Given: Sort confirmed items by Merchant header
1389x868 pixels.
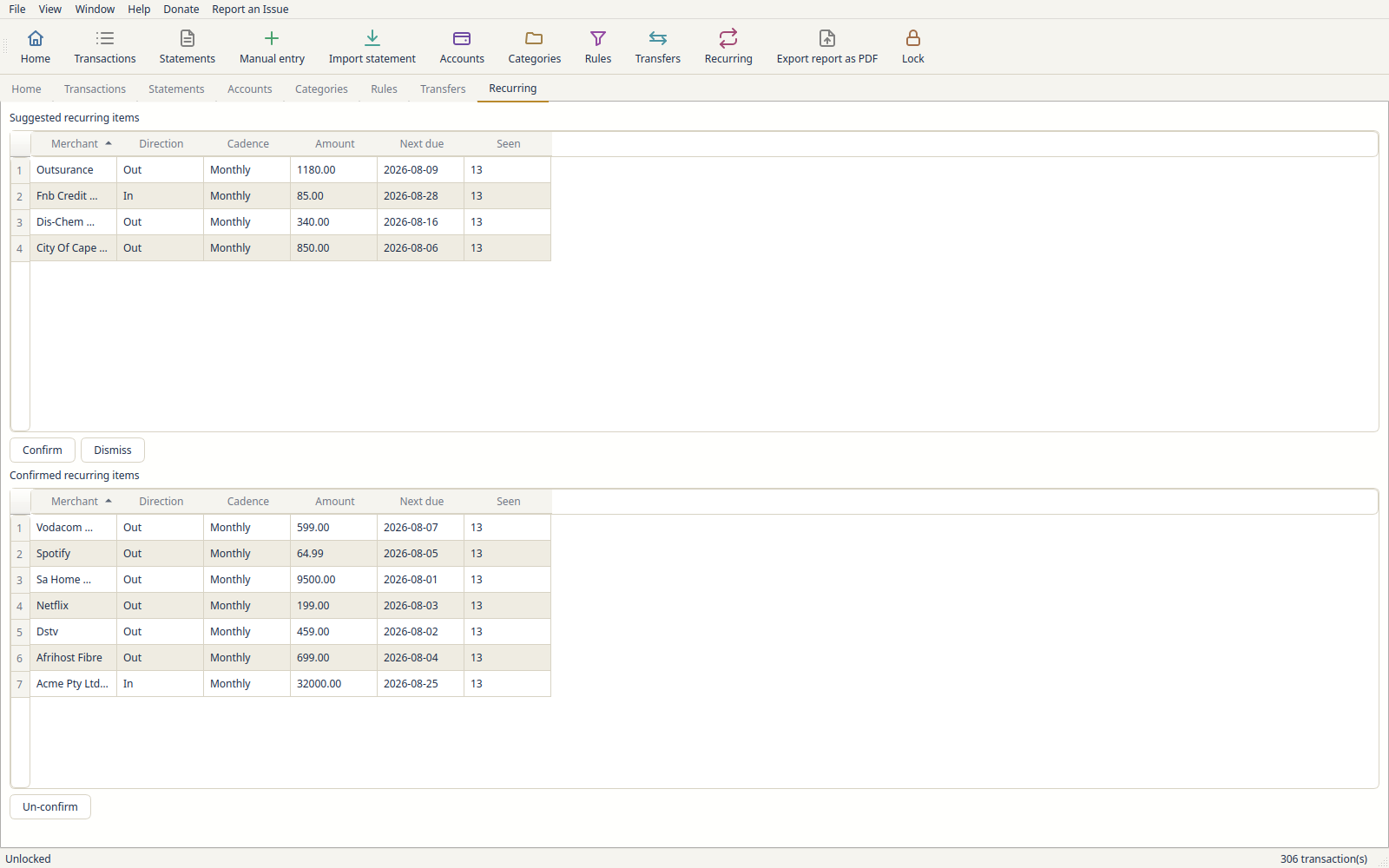Looking at the screenshot, I should pos(74,502).
